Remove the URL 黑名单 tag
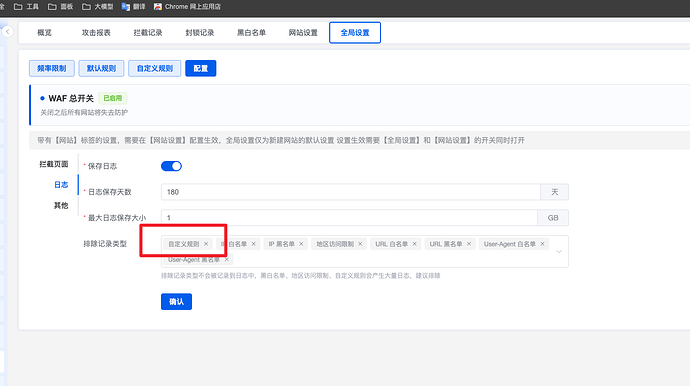This screenshot has height=386, width=690. [469, 244]
